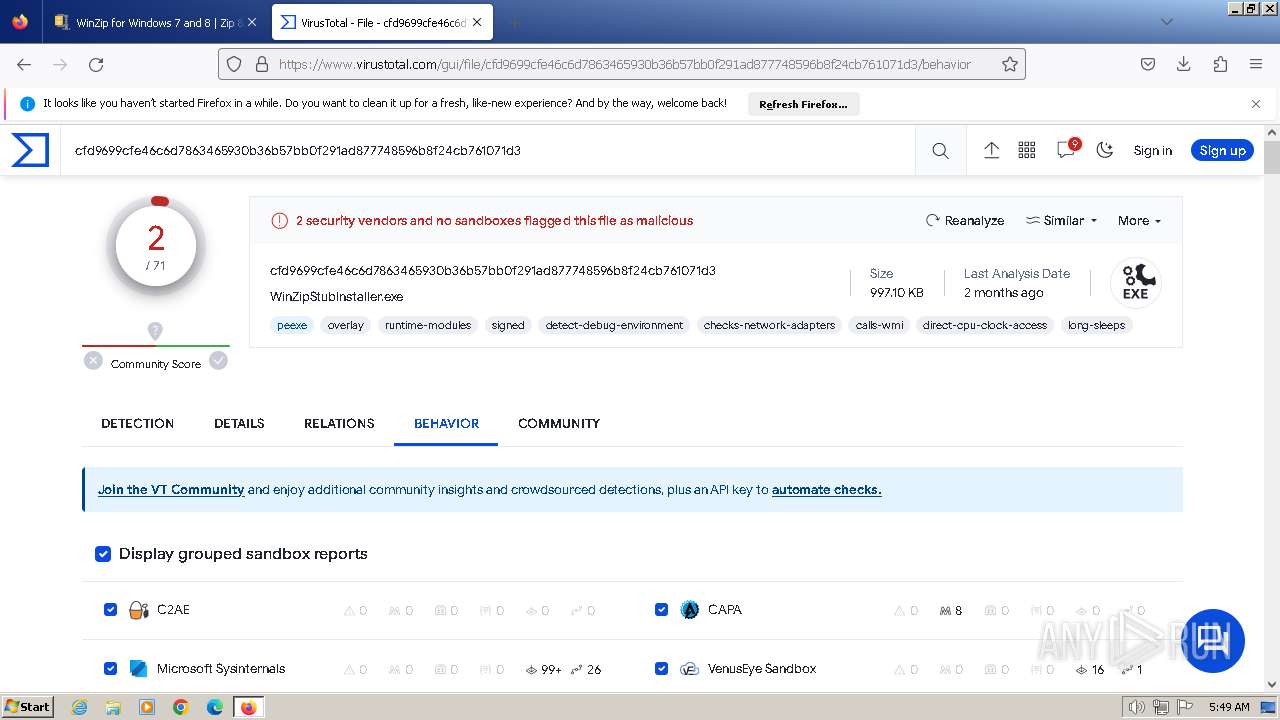Viewport: 1280px width, 720px height.
Task: Select the BEHAVIOR tab
Action: tap(446, 424)
